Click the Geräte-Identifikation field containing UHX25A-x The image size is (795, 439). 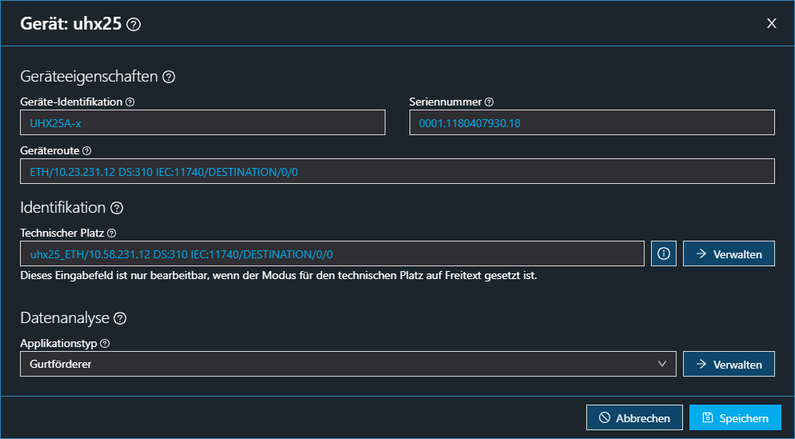coord(202,122)
